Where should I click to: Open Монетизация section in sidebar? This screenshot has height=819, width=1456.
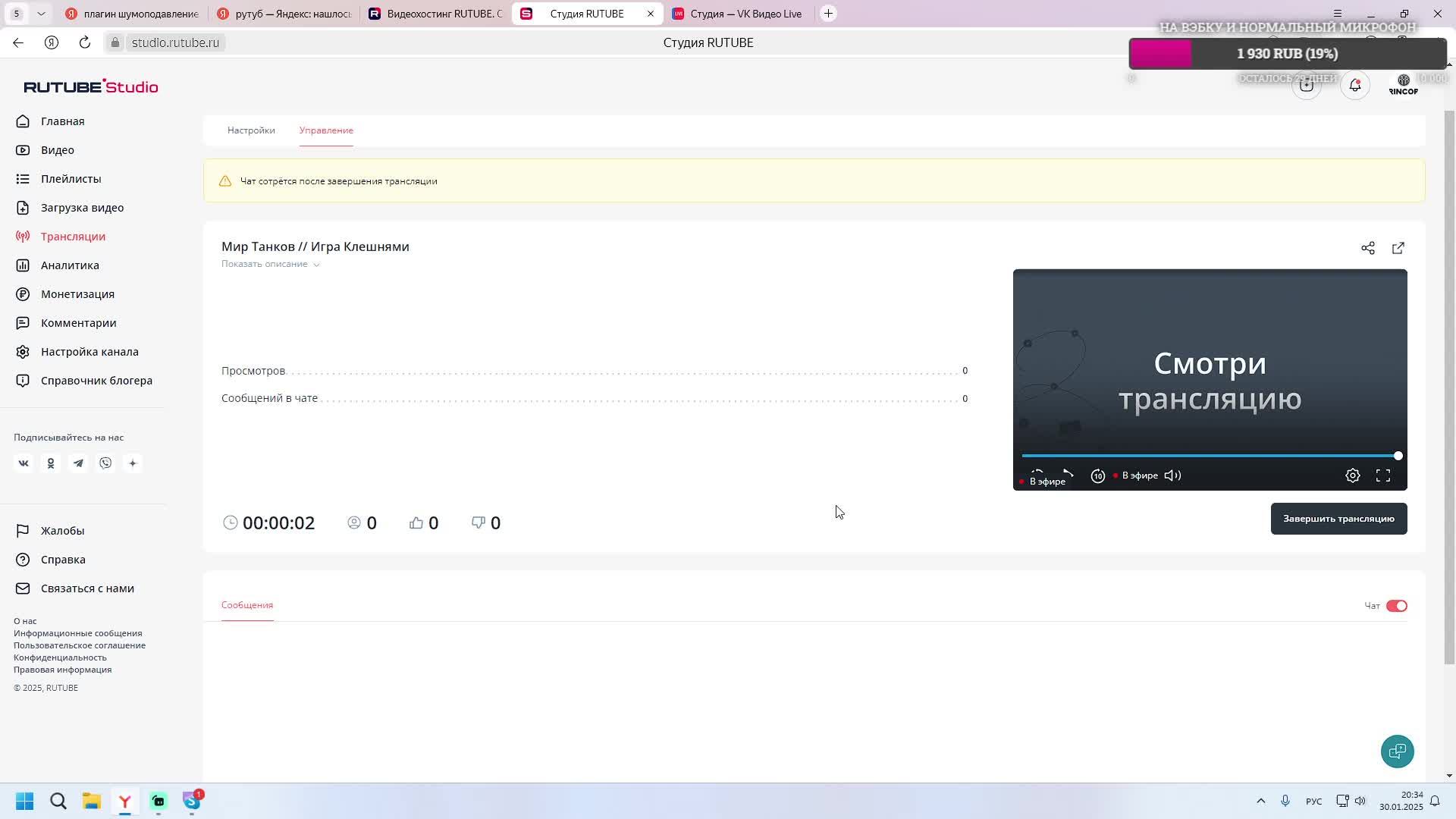77,294
